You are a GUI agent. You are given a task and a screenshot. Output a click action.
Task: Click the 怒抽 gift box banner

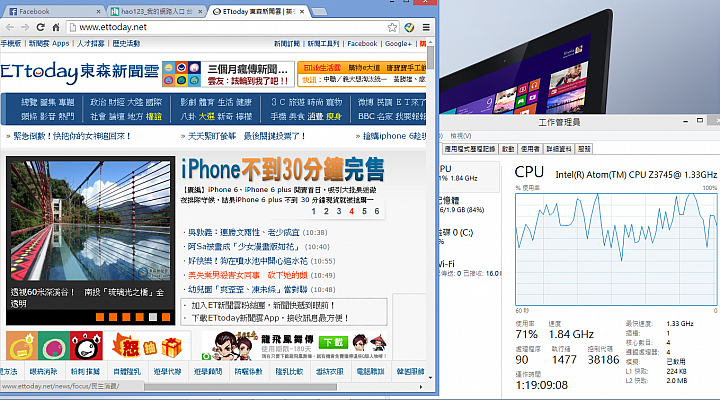coord(147,345)
